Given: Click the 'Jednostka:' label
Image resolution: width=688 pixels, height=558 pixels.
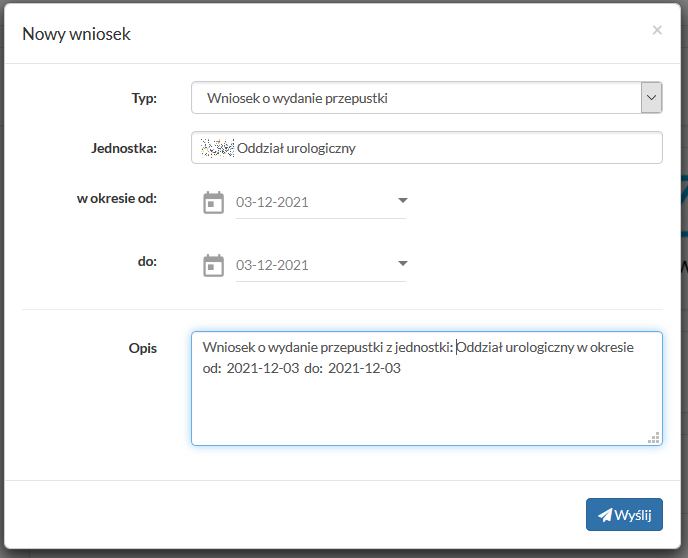Looking at the screenshot, I should pos(123,148).
